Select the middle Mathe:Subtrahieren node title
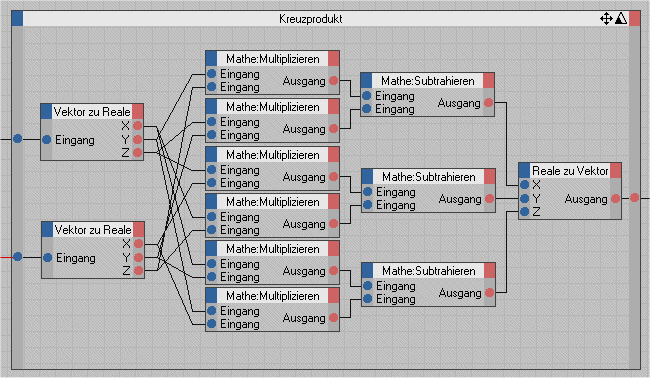 pyautogui.click(x=428, y=177)
